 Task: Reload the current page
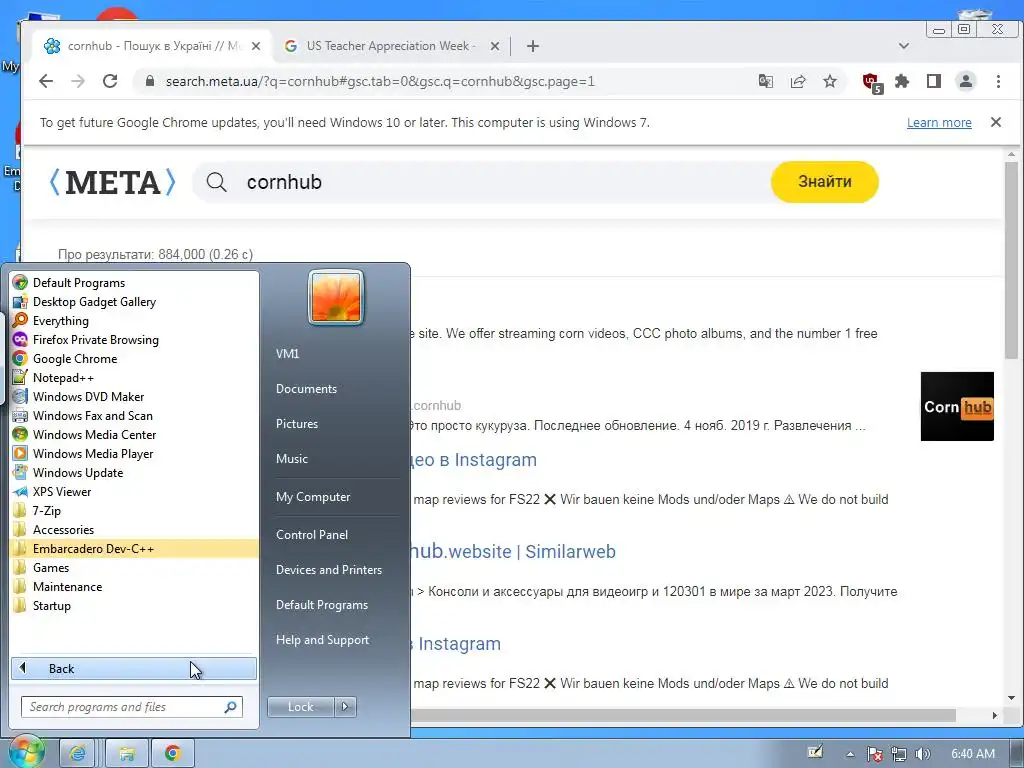[110, 81]
